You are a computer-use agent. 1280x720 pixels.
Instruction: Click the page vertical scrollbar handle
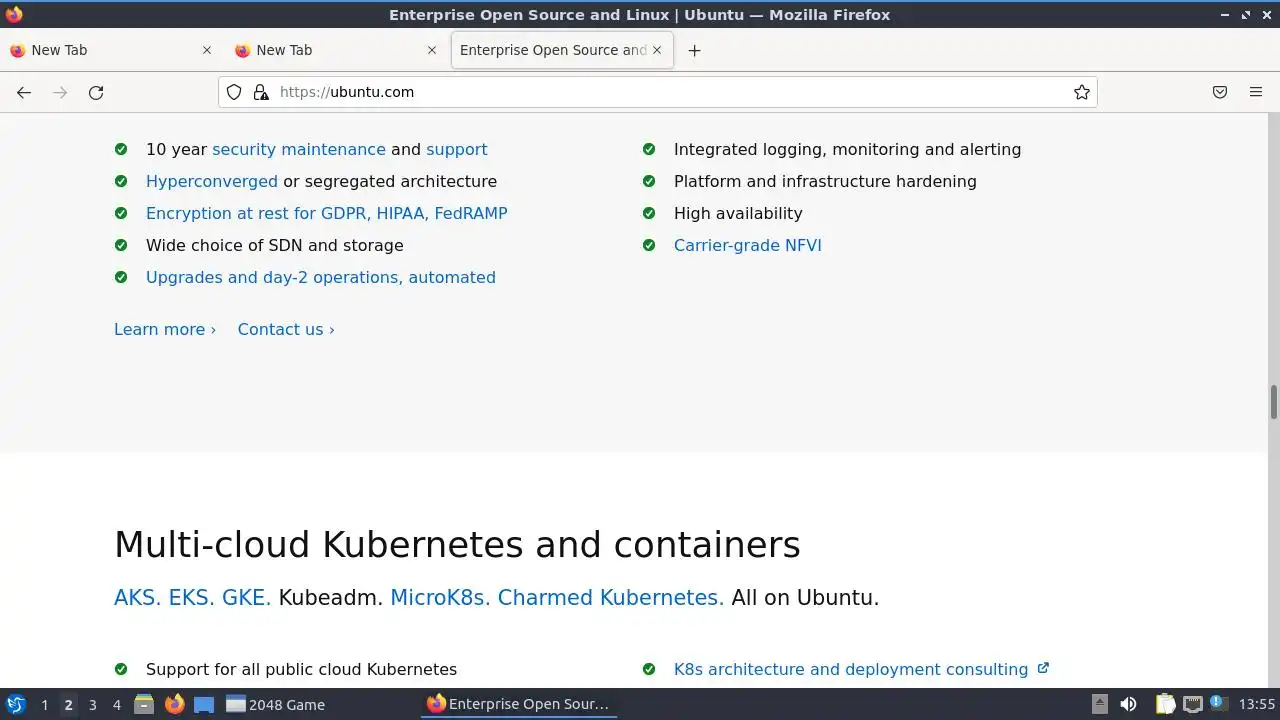click(x=1274, y=402)
